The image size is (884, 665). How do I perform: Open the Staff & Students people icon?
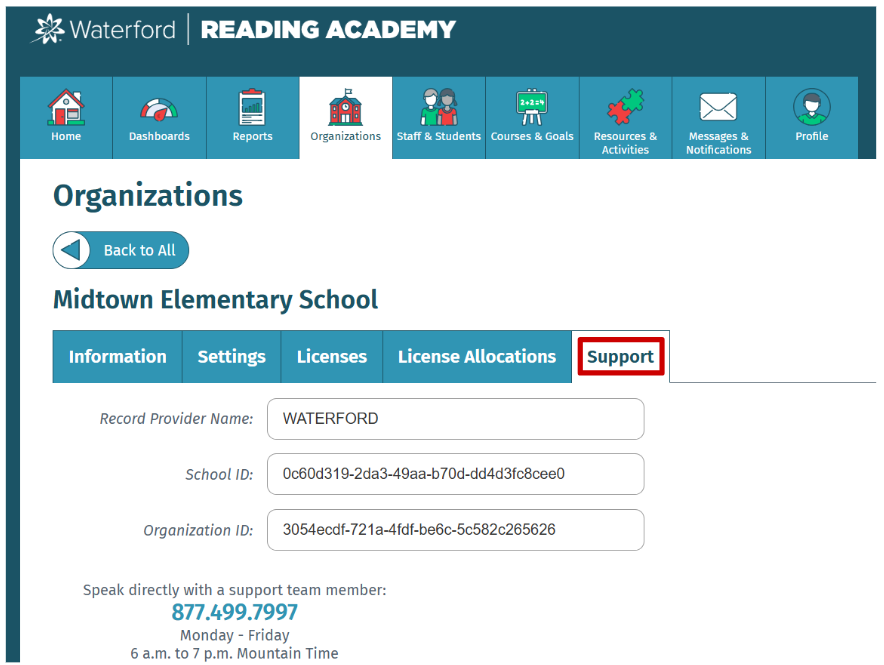coord(439,107)
